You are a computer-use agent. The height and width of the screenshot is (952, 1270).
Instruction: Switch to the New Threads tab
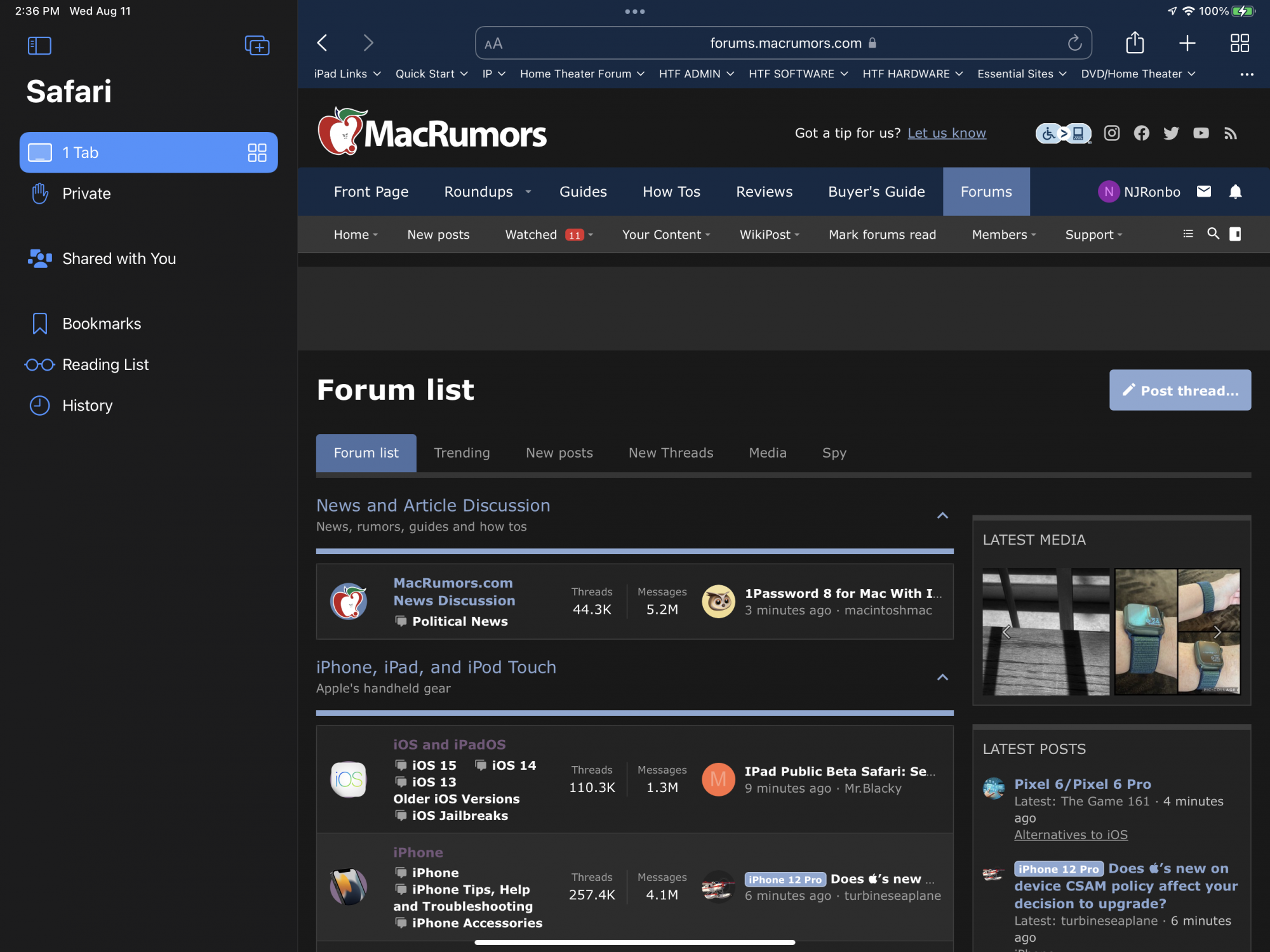[671, 453]
